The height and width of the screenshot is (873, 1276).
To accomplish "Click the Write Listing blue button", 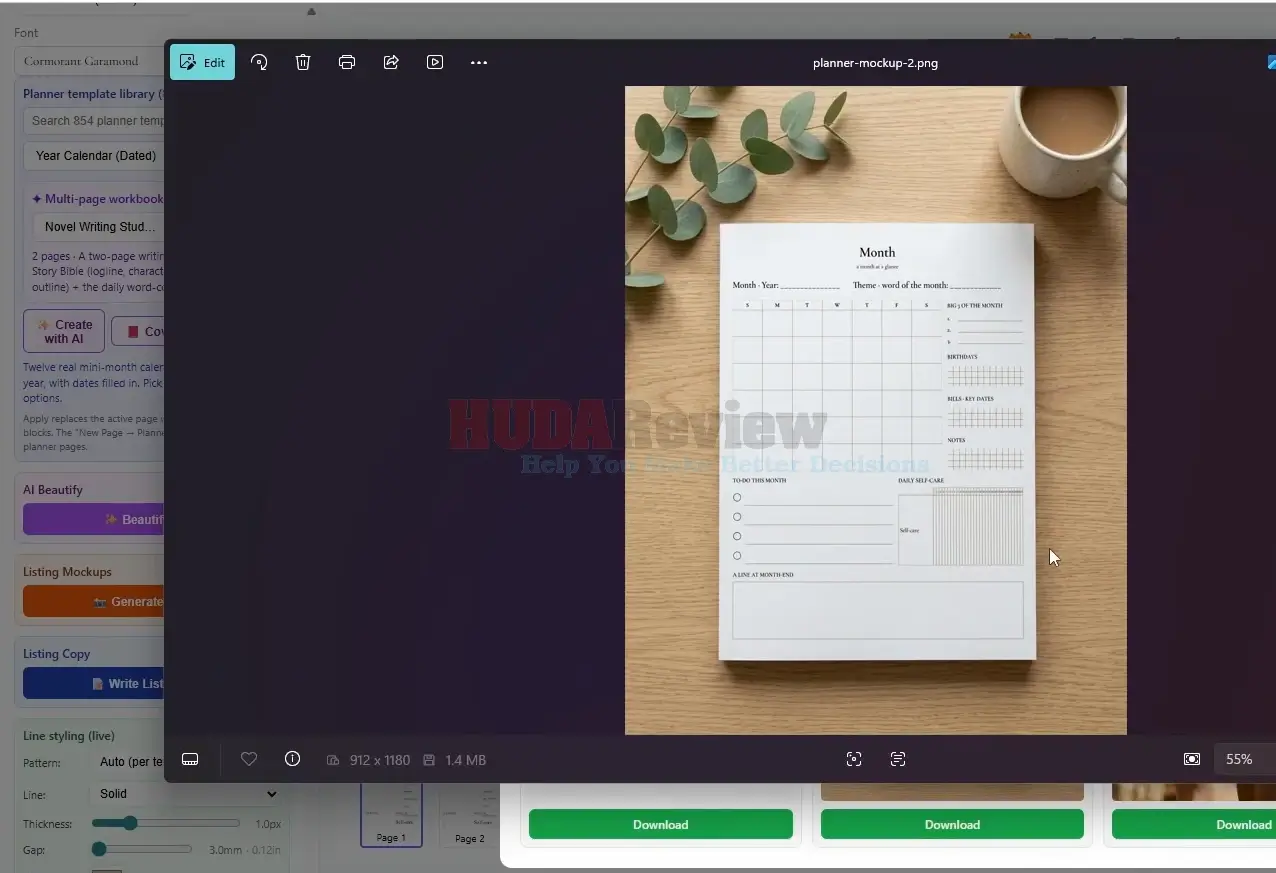I will 94,683.
